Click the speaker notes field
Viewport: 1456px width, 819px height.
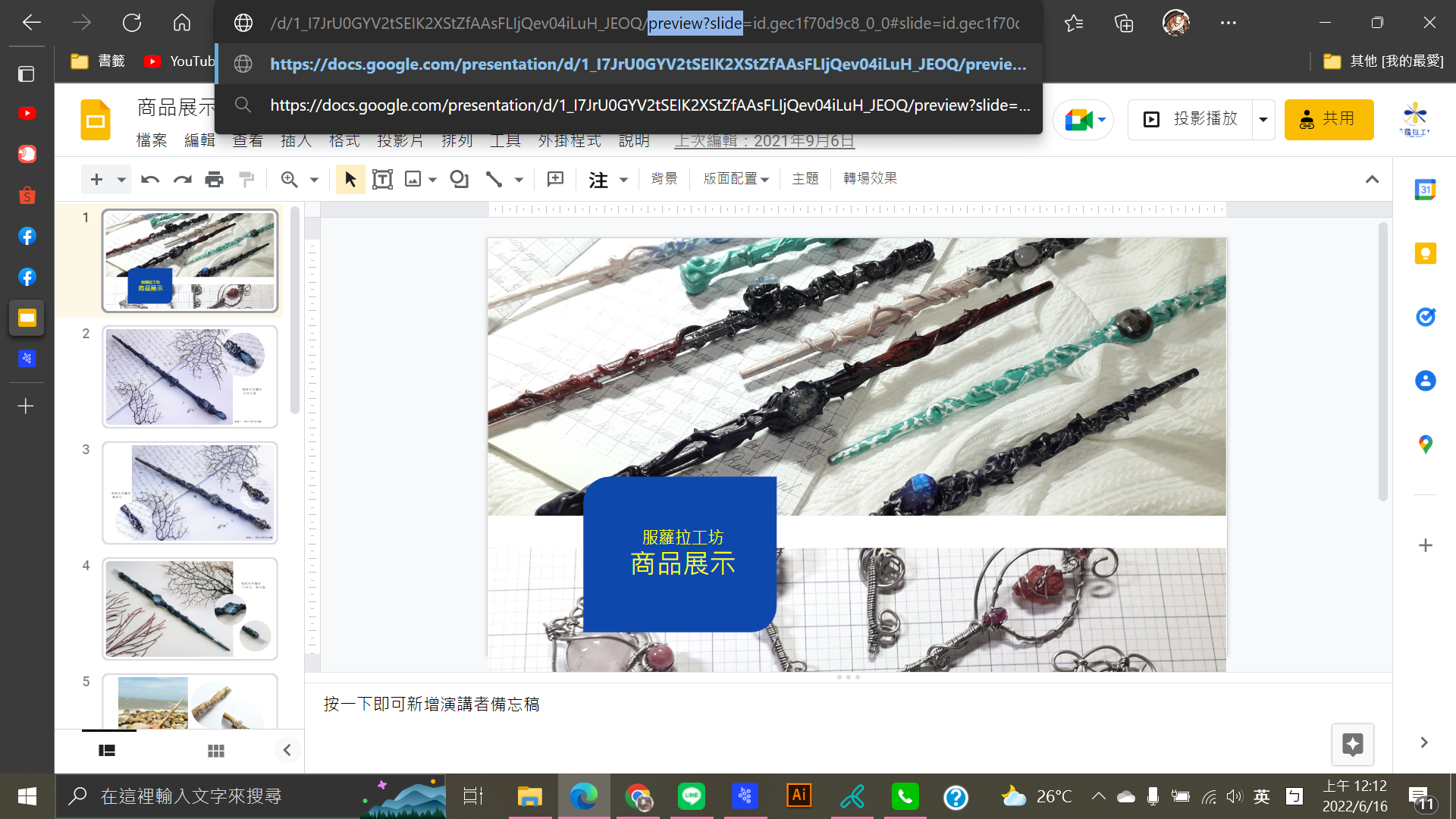pyautogui.click(x=848, y=704)
